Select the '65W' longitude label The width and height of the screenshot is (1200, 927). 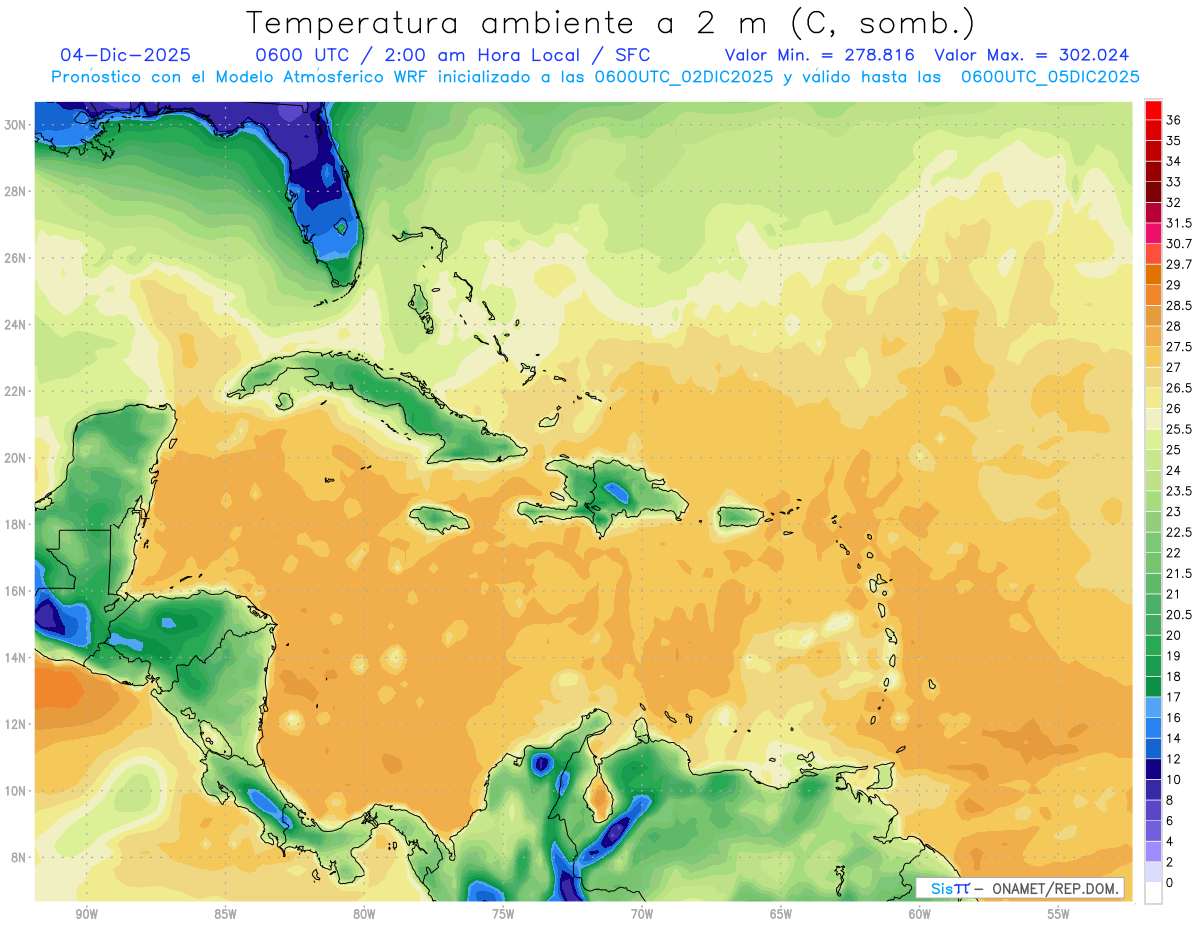[x=781, y=915]
